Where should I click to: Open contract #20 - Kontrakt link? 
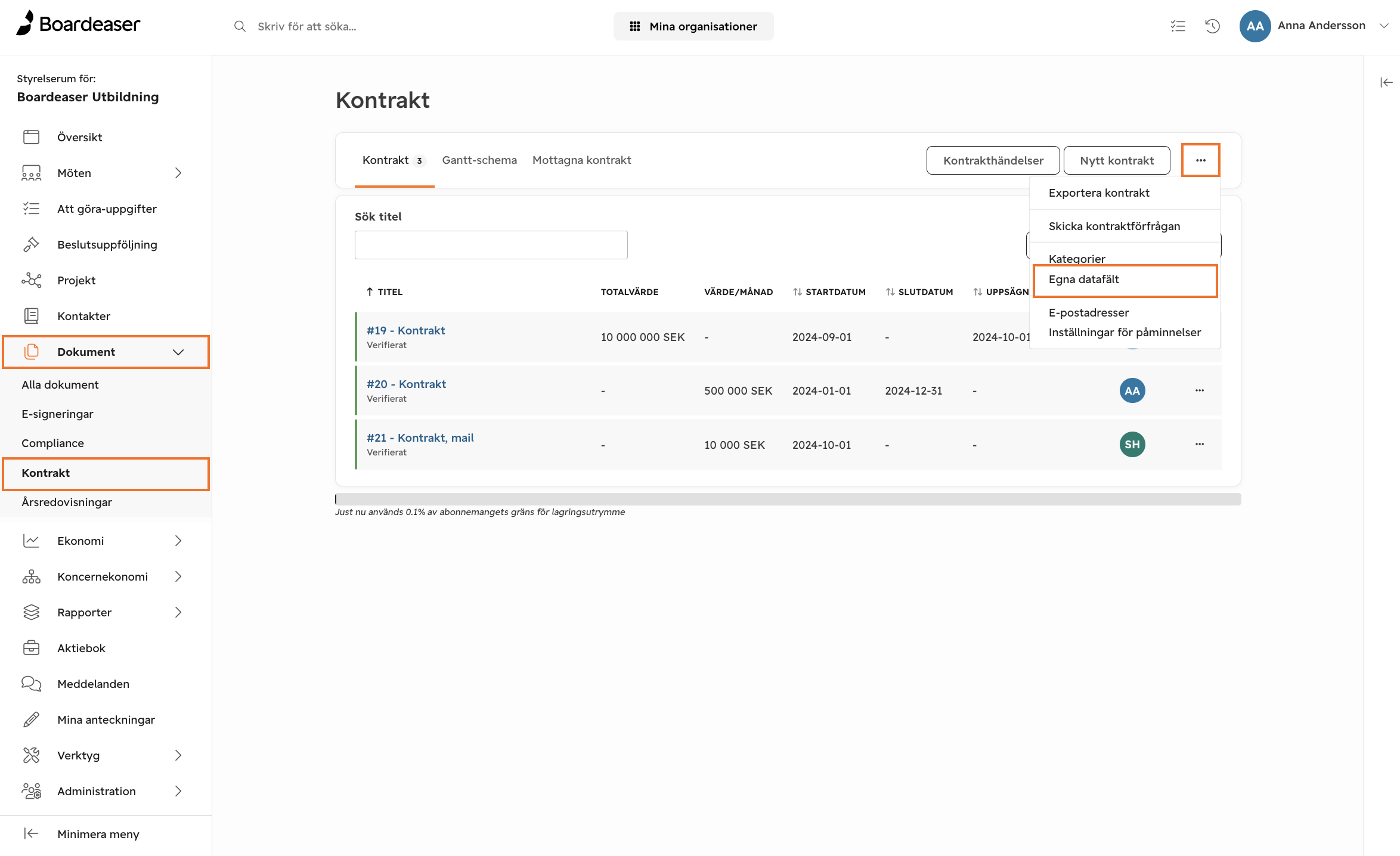(x=406, y=384)
